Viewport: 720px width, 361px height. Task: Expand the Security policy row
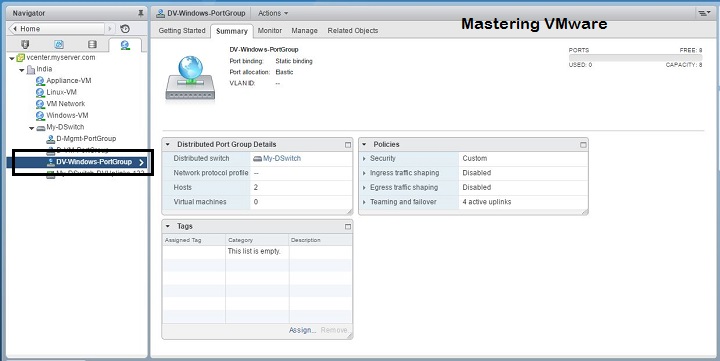tap(365, 158)
